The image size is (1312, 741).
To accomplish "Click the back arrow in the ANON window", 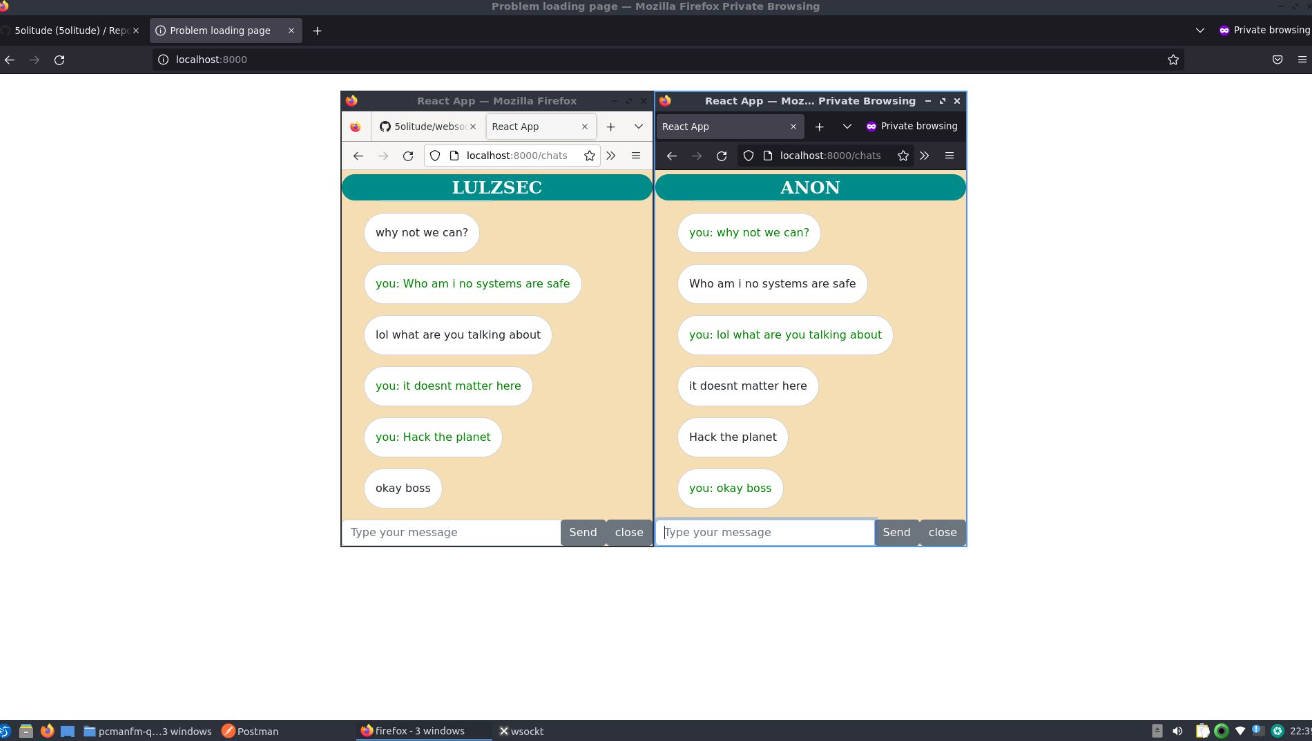I will [x=671, y=155].
